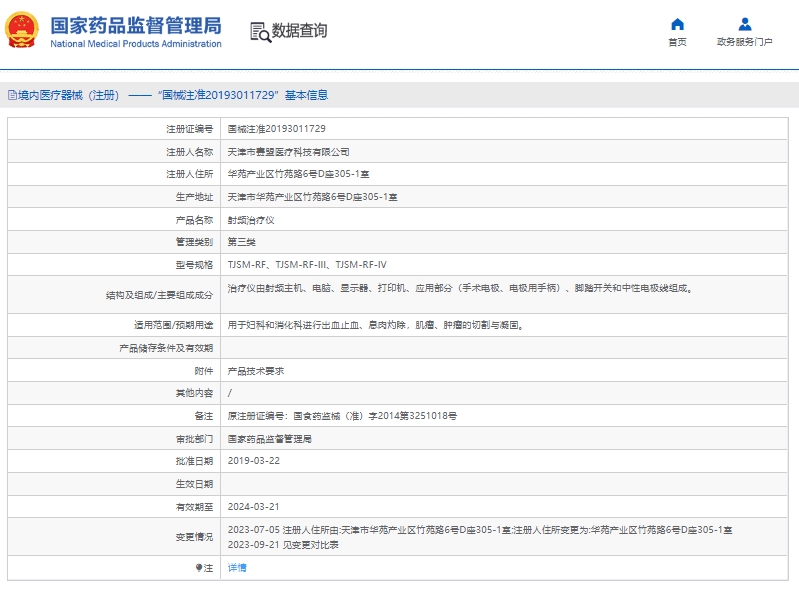Select management category 第三类

(x=242, y=242)
